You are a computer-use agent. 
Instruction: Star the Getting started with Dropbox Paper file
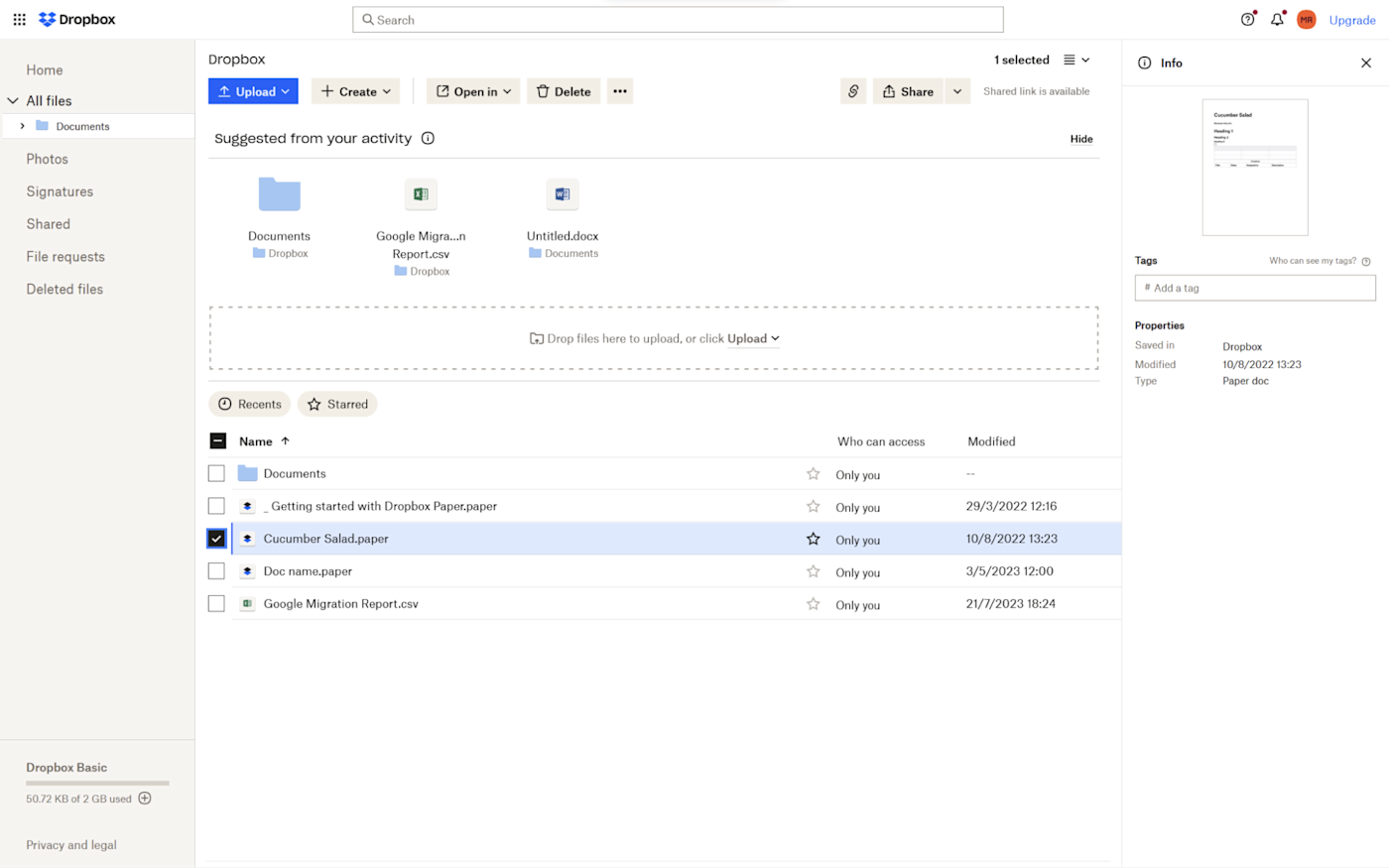[813, 506]
